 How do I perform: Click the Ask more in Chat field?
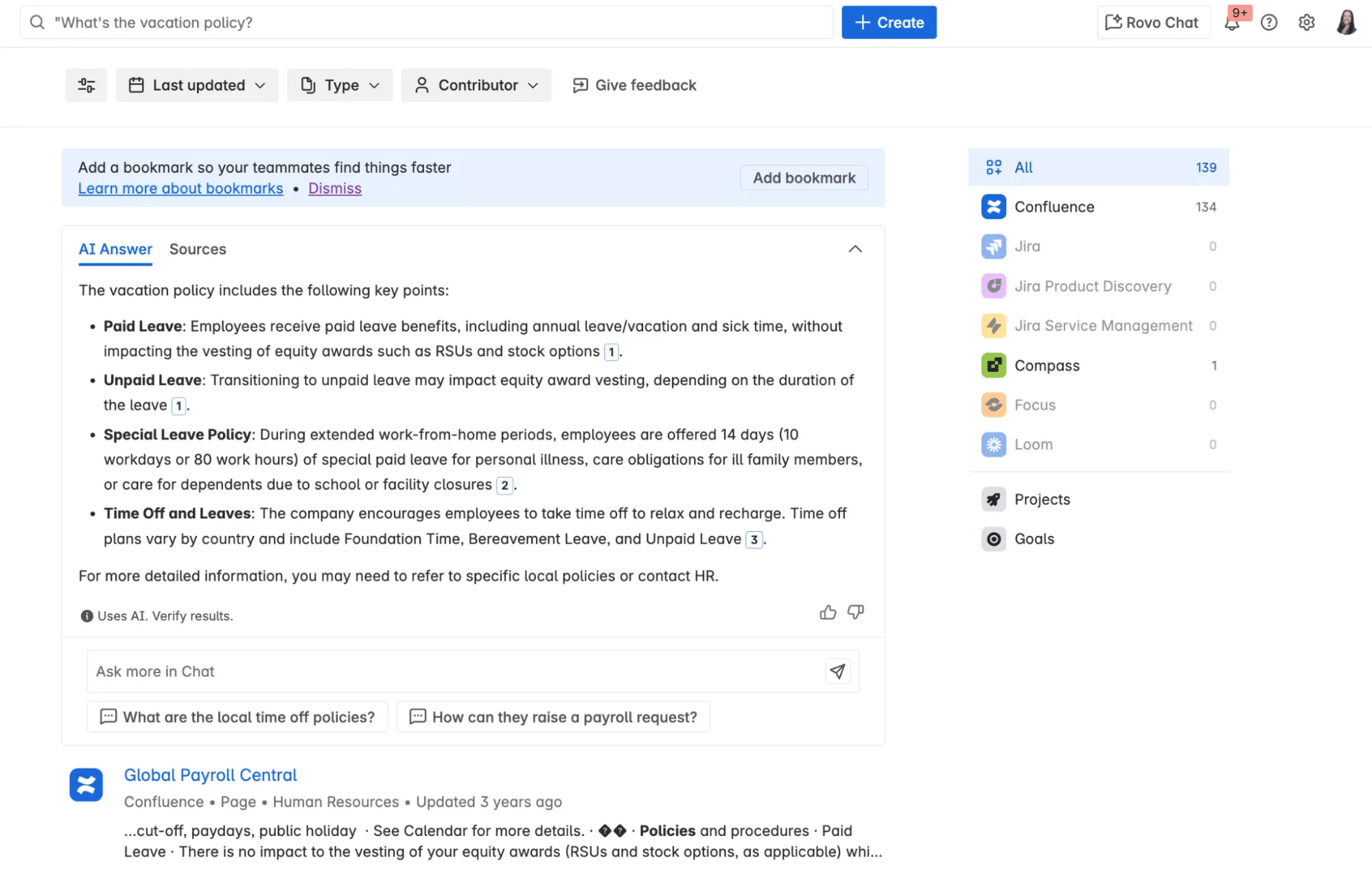[453, 671]
